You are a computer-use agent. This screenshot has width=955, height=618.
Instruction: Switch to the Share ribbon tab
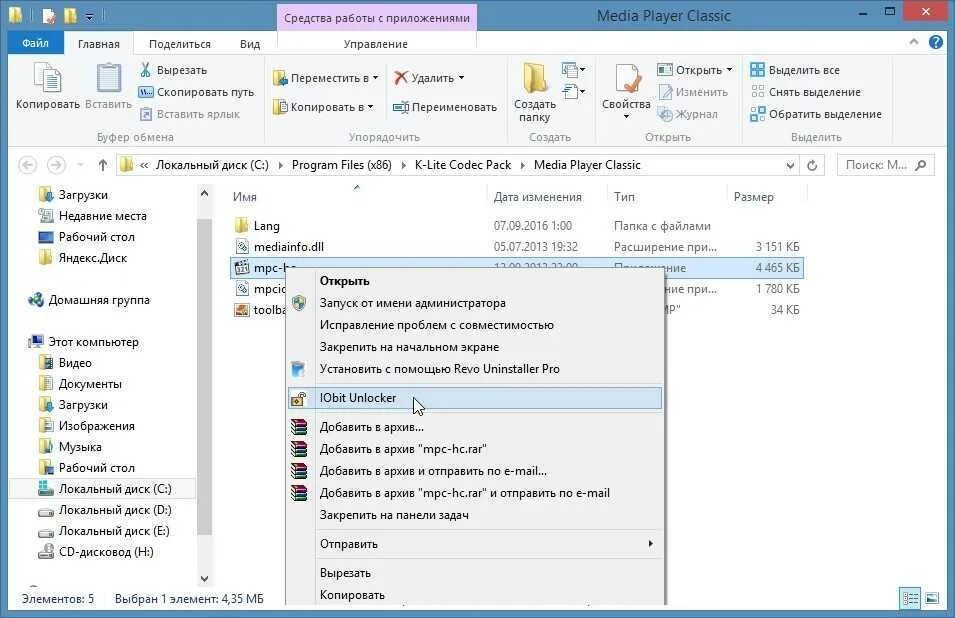tap(180, 44)
